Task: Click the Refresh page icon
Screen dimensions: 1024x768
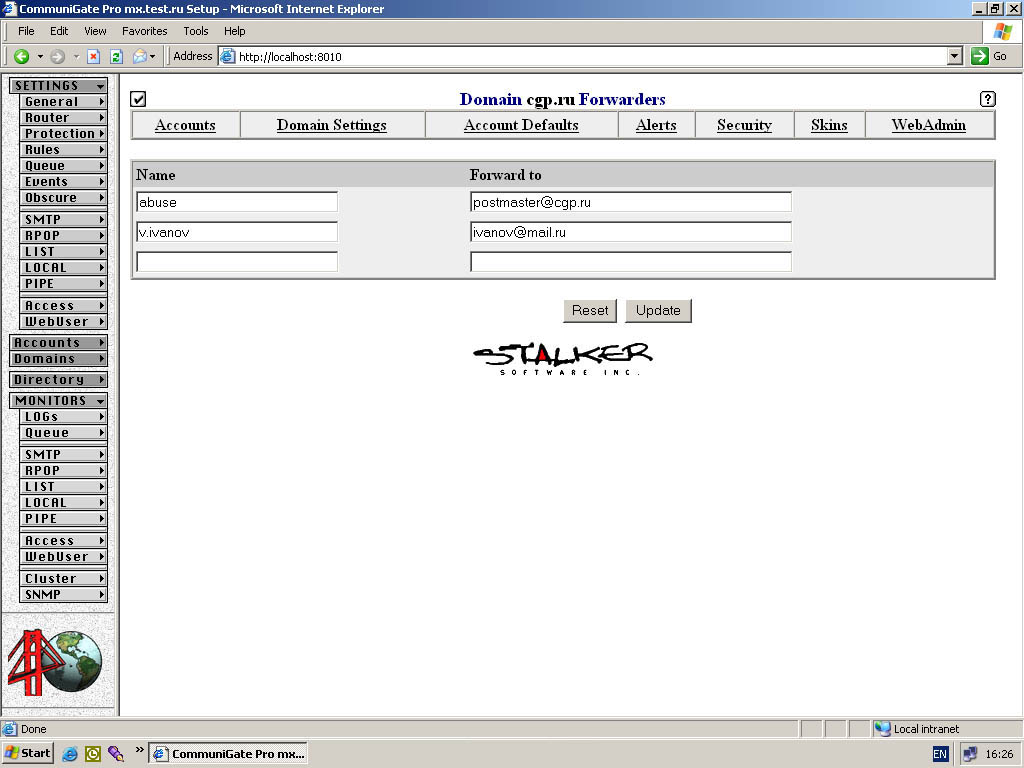Action: tap(116, 57)
